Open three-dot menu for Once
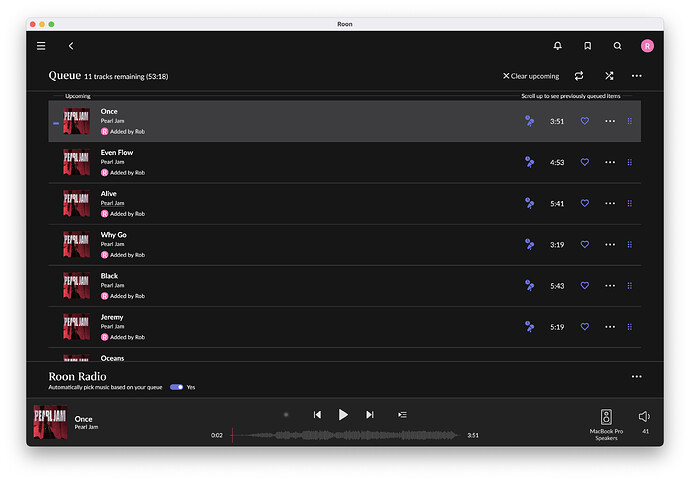 610,121
